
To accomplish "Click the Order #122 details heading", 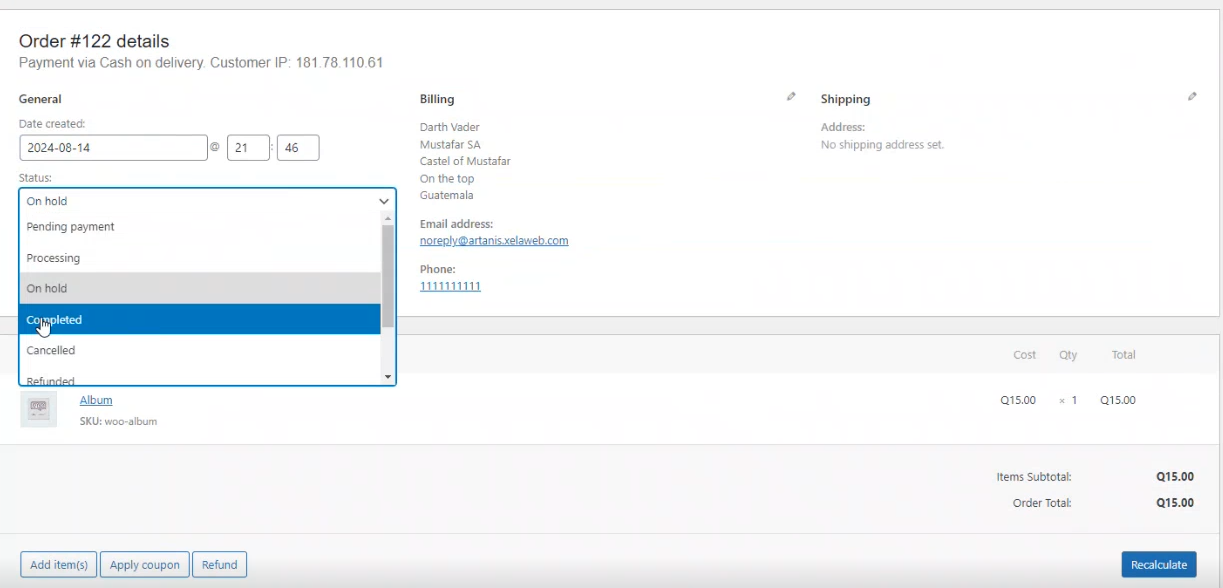I will coord(94,41).
